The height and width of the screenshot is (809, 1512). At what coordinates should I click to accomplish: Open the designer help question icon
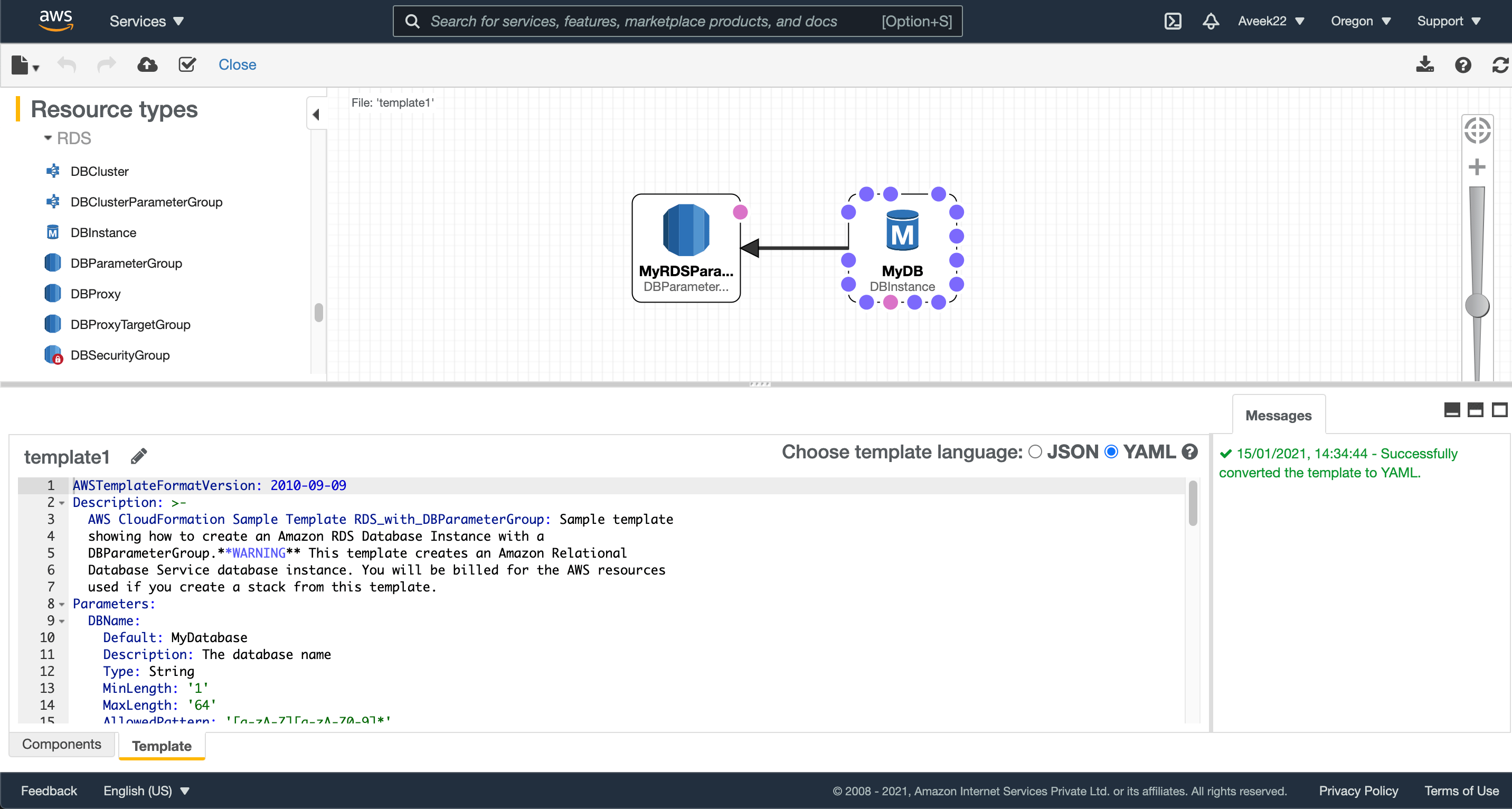pos(1463,64)
